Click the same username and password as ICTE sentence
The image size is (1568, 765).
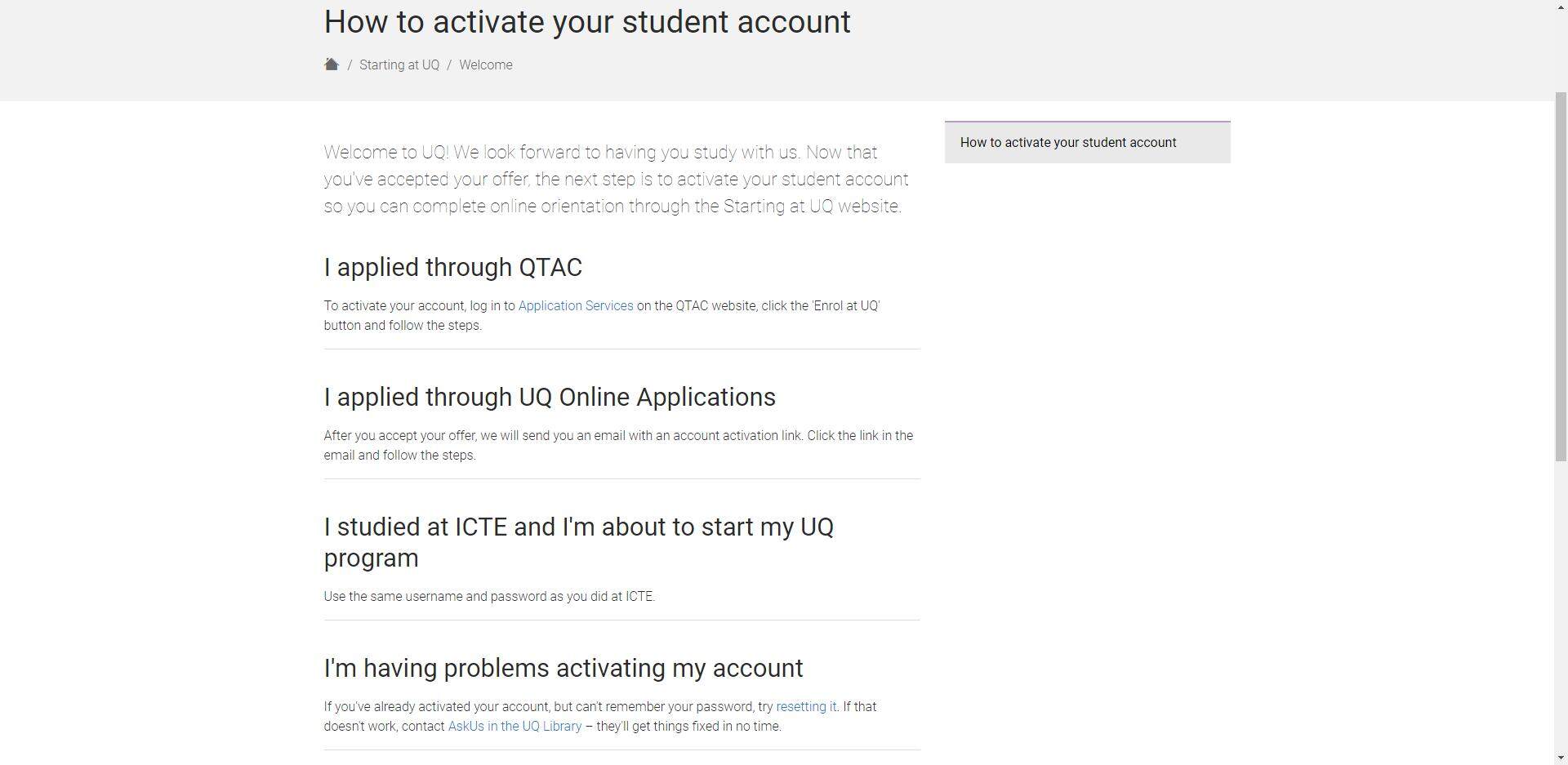489,597
